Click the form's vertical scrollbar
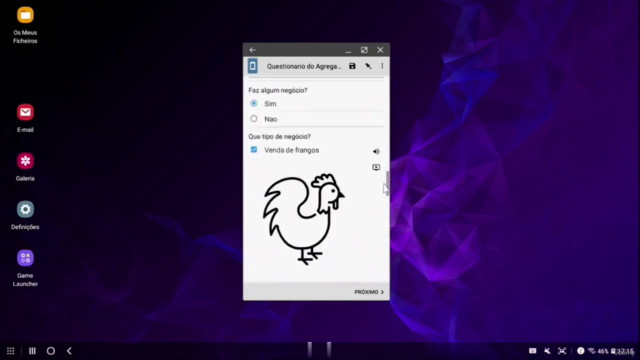Screen dimensions: 640x360 (x=387, y=183)
